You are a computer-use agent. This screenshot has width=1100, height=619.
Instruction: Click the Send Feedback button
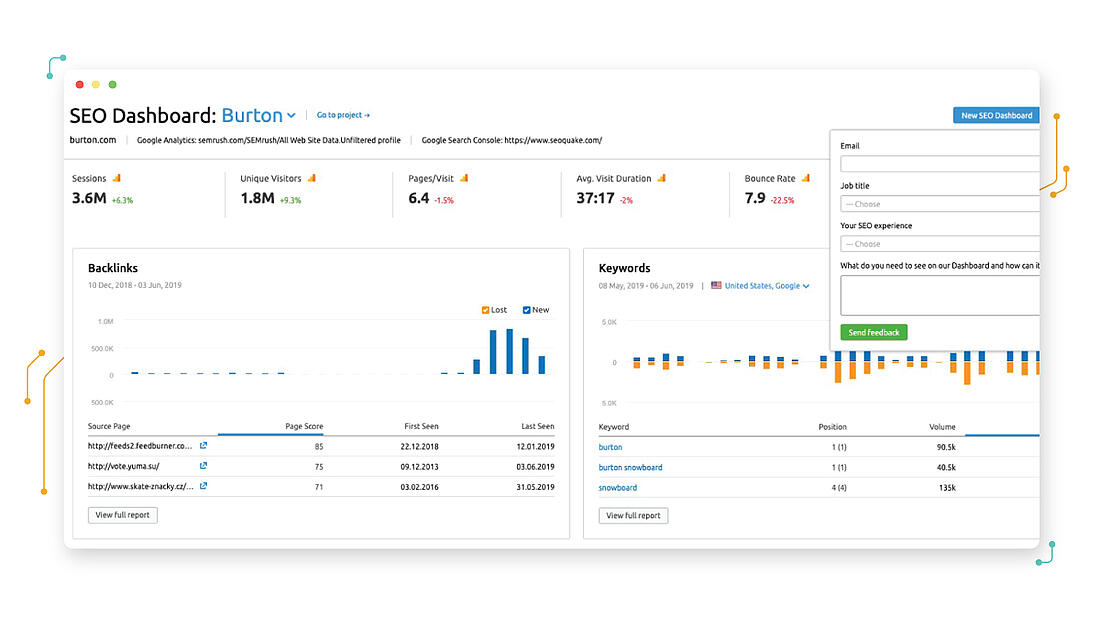click(x=873, y=332)
